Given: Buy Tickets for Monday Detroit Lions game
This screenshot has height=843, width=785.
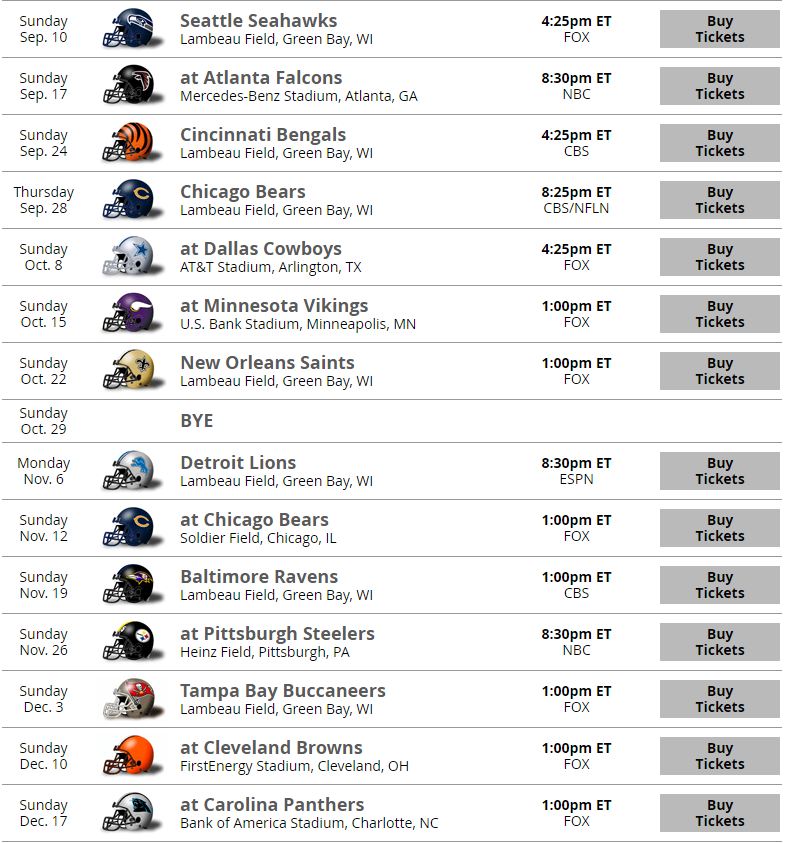Looking at the screenshot, I should coord(719,471).
